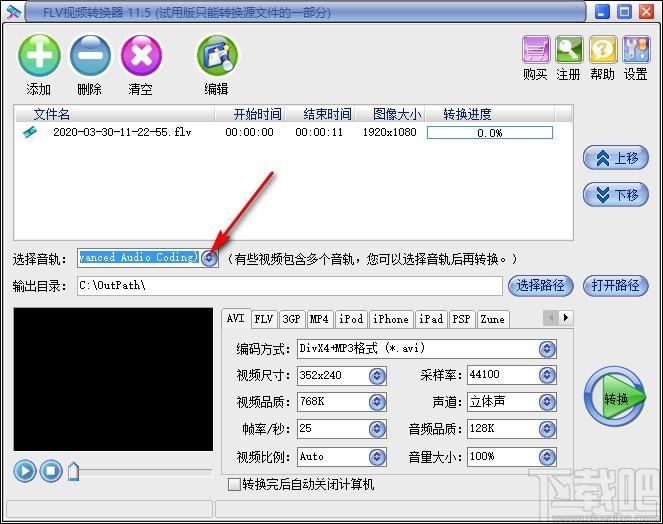Open the volume (音量大小) dropdown
The width and height of the screenshot is (663, 524).
[x=547, y=457]
